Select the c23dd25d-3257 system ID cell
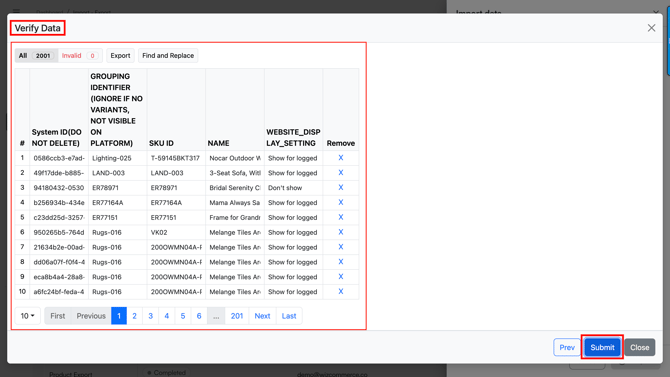The image size is (670, 377). (x=59, y=218)
